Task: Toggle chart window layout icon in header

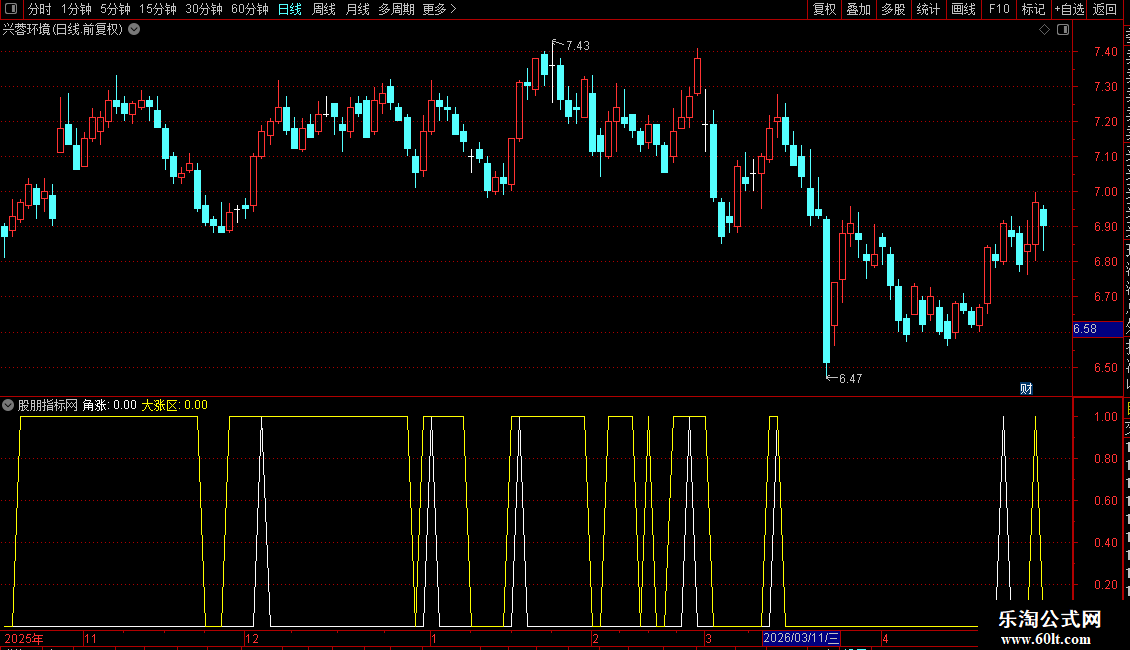Action: tap(1062, 30)
